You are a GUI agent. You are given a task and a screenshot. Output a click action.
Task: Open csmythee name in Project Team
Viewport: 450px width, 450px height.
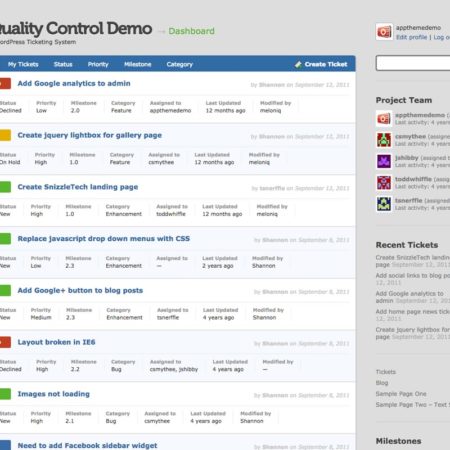click(410, 136)
